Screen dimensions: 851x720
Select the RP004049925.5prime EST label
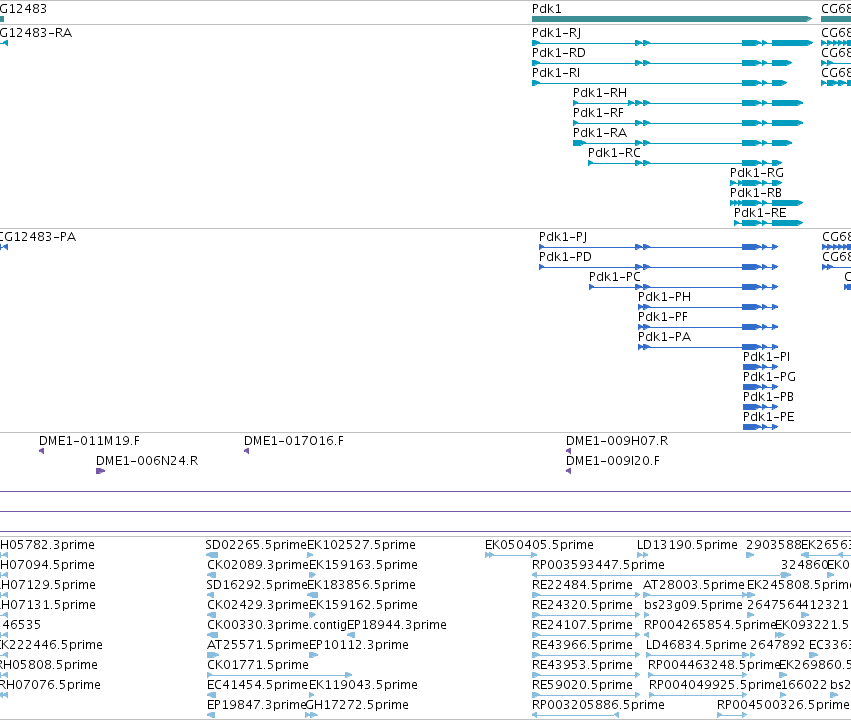715,685
